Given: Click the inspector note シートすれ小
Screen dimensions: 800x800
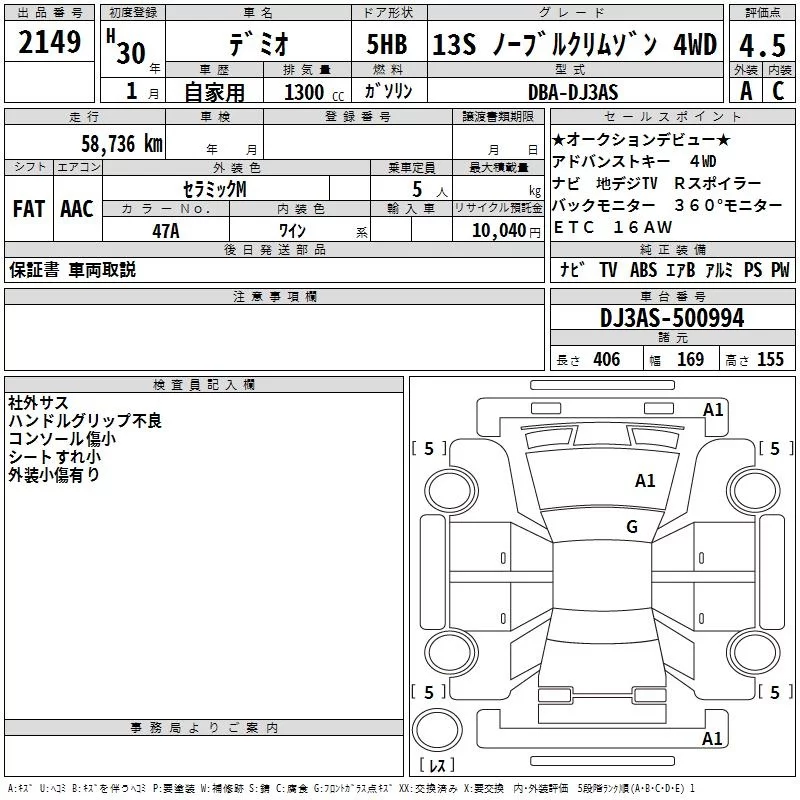Looking at the screenshot, I should tap(54, 456).
